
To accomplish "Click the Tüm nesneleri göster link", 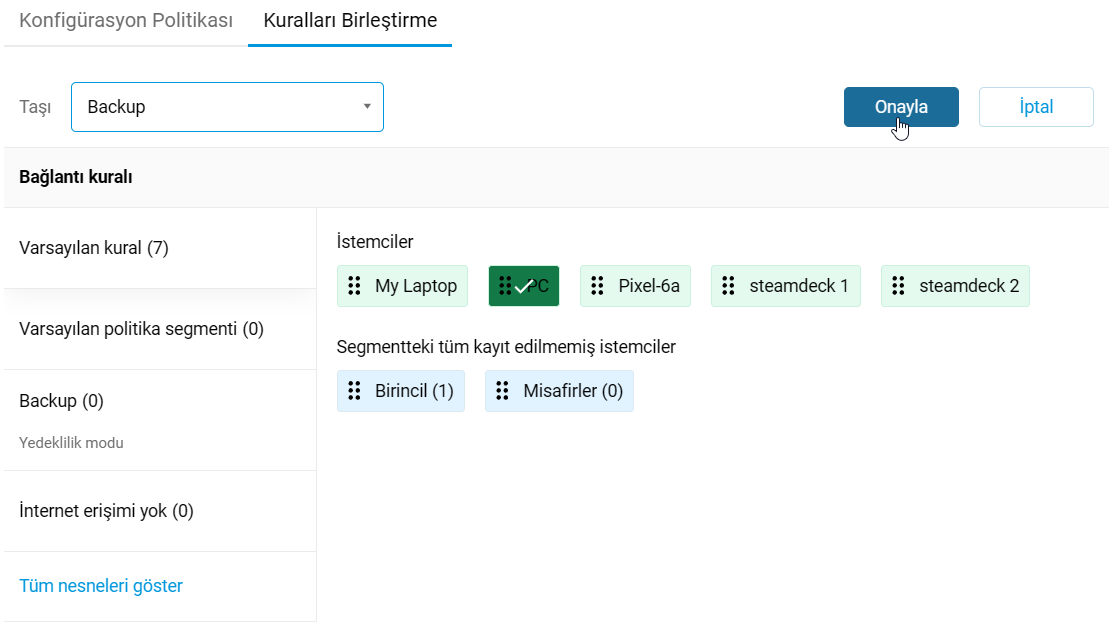I will [x=101, y=586].
